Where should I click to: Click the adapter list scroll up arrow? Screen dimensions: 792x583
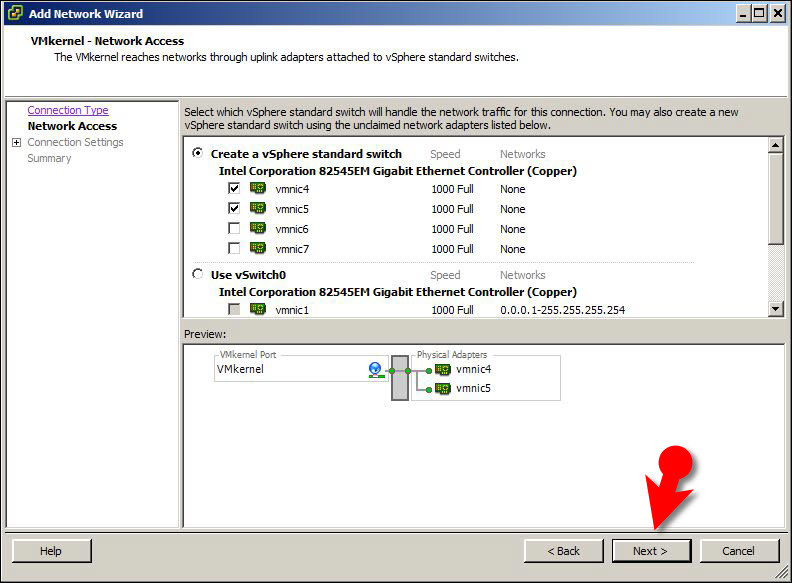tap(775, 145)
